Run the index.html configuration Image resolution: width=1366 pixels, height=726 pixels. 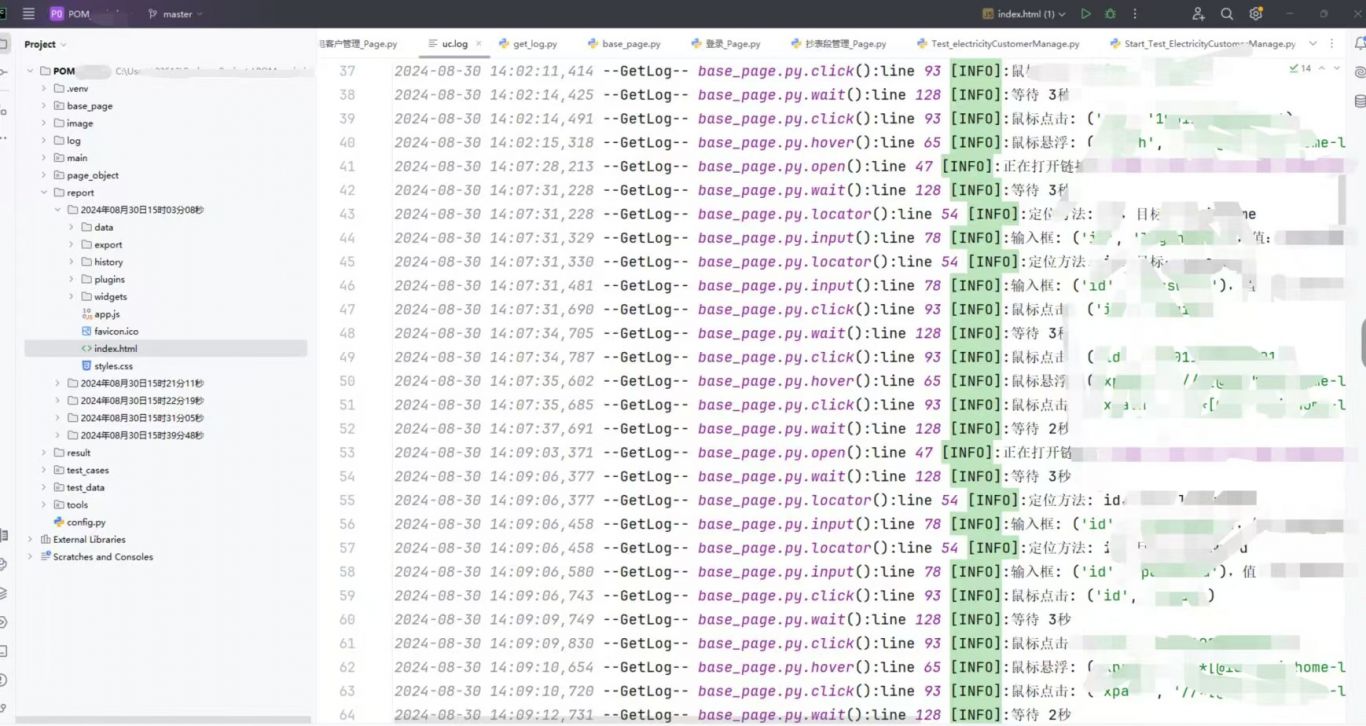1086,14
